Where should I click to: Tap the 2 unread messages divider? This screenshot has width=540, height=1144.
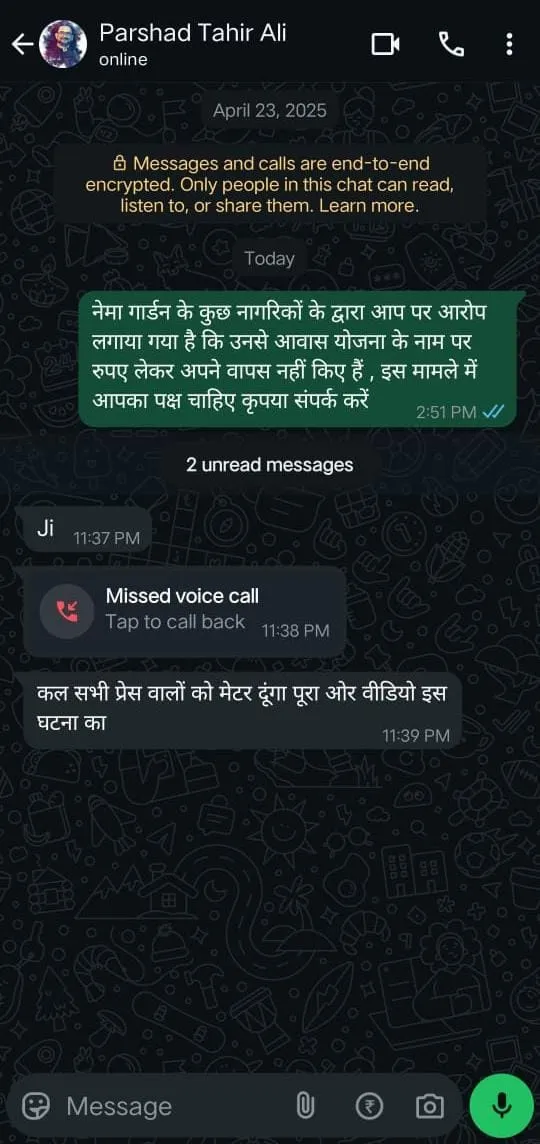269,465
